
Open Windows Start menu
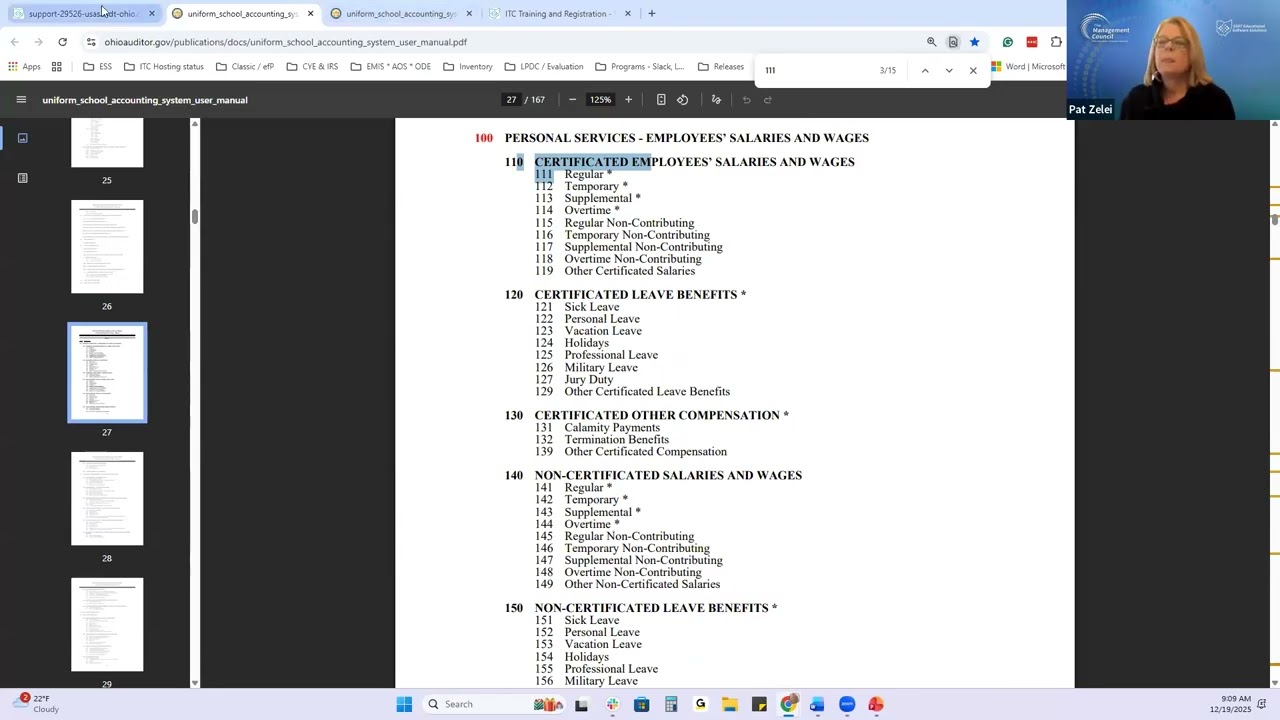(x=404, y=704)
